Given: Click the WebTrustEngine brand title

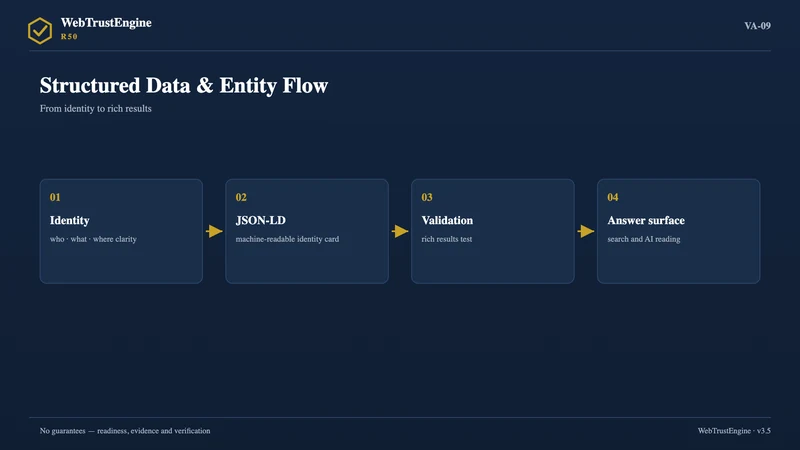Looking at the screenshot, I should click(x=106, y=22).
